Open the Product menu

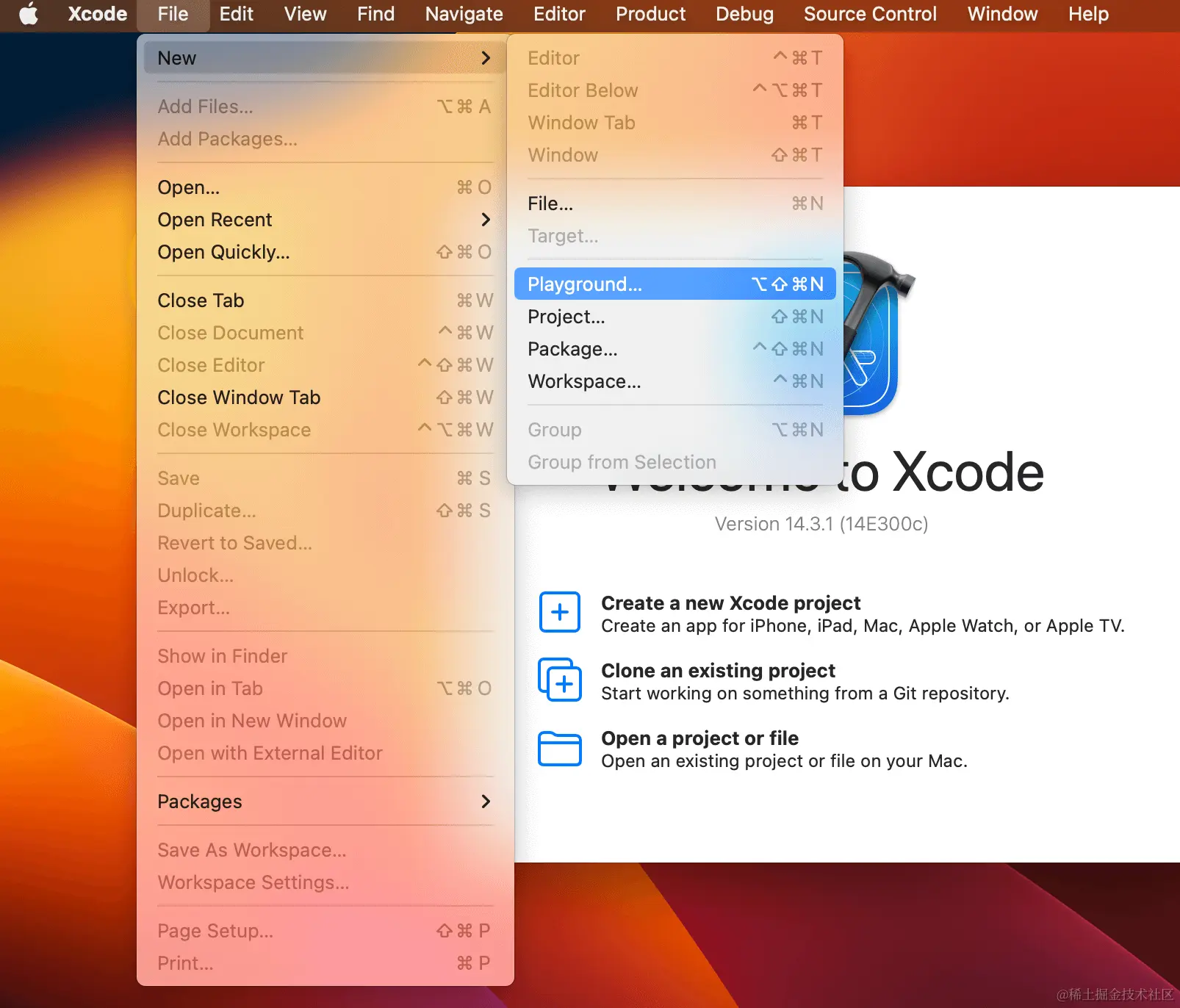(x=651, y=14)
